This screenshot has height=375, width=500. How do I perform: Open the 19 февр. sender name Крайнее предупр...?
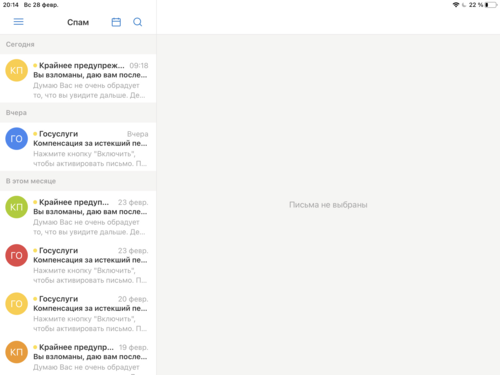76,347
